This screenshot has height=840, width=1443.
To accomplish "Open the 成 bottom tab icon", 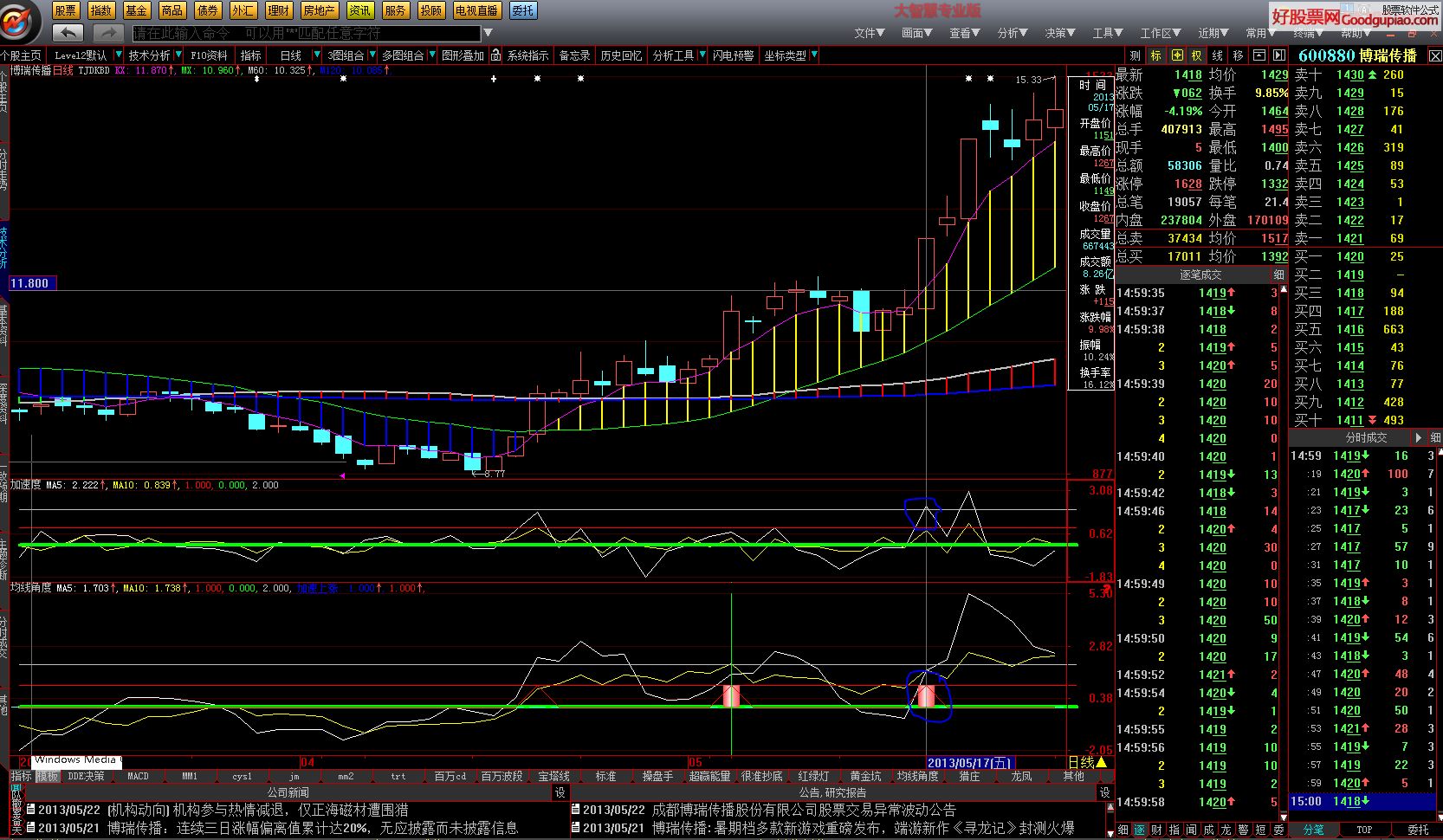I will 1208,830.
